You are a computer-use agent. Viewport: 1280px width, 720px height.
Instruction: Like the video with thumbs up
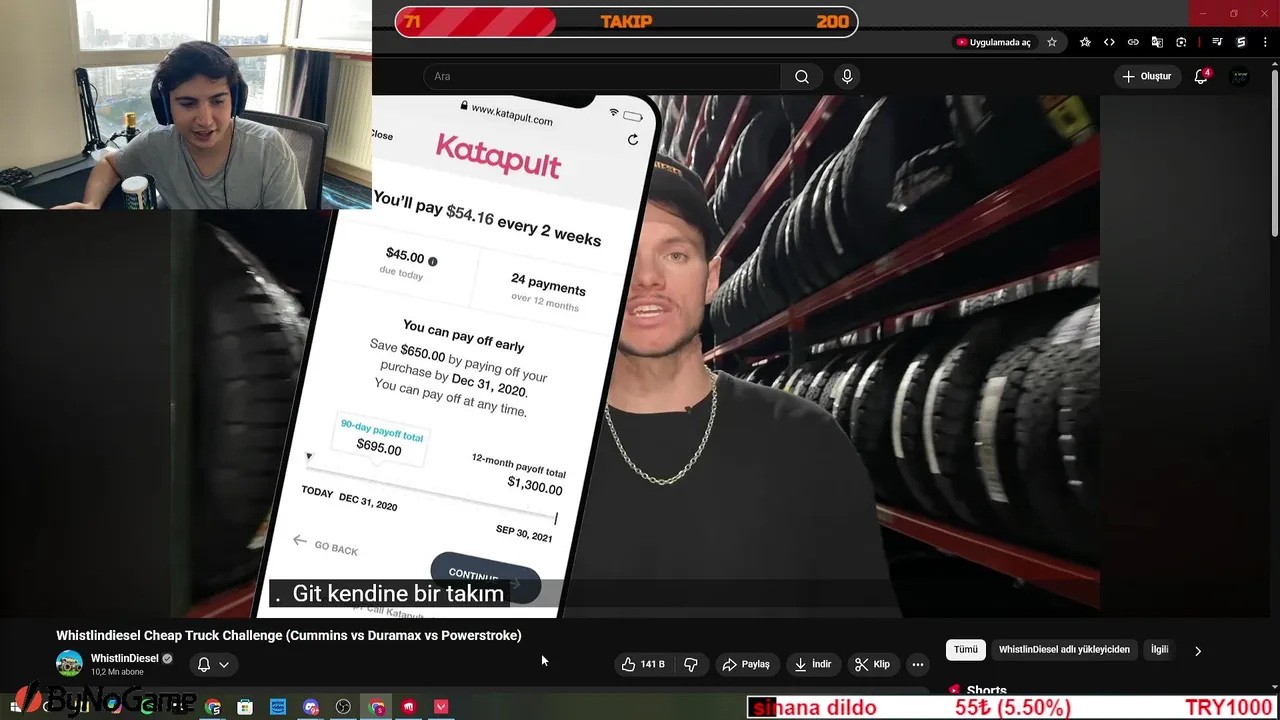coord(643,664)
